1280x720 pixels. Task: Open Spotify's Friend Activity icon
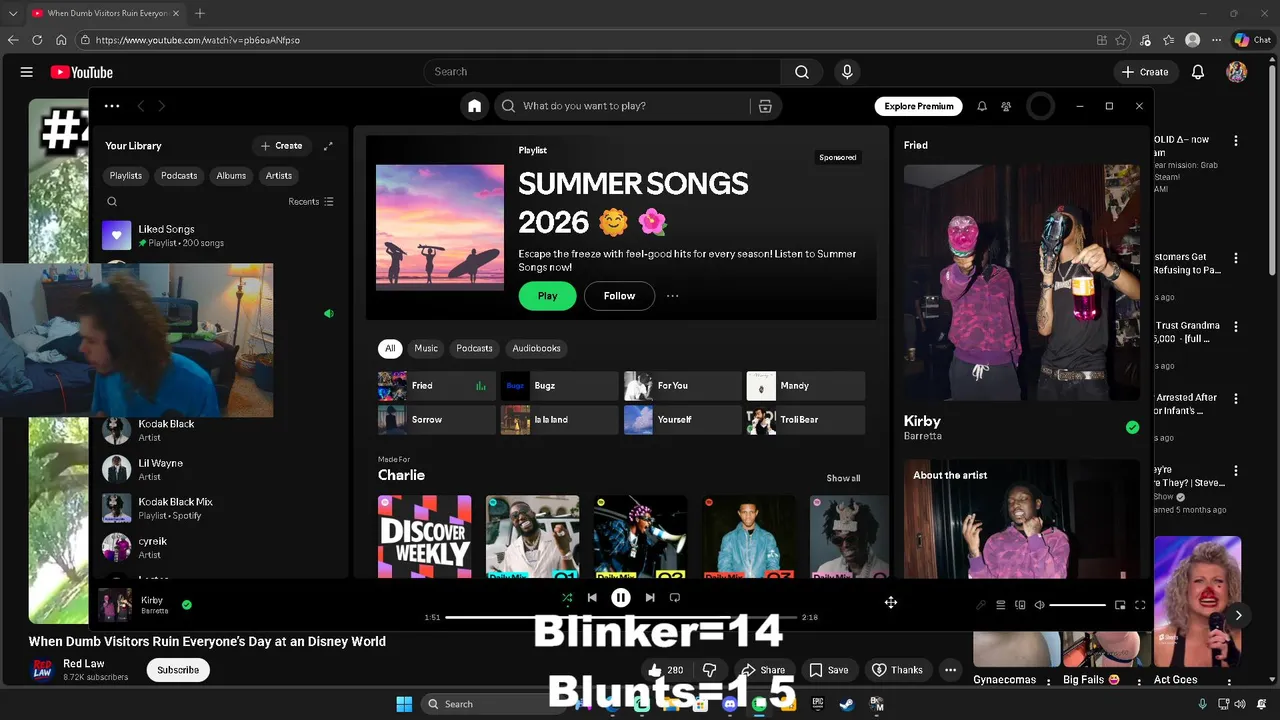coord(1006,106)
